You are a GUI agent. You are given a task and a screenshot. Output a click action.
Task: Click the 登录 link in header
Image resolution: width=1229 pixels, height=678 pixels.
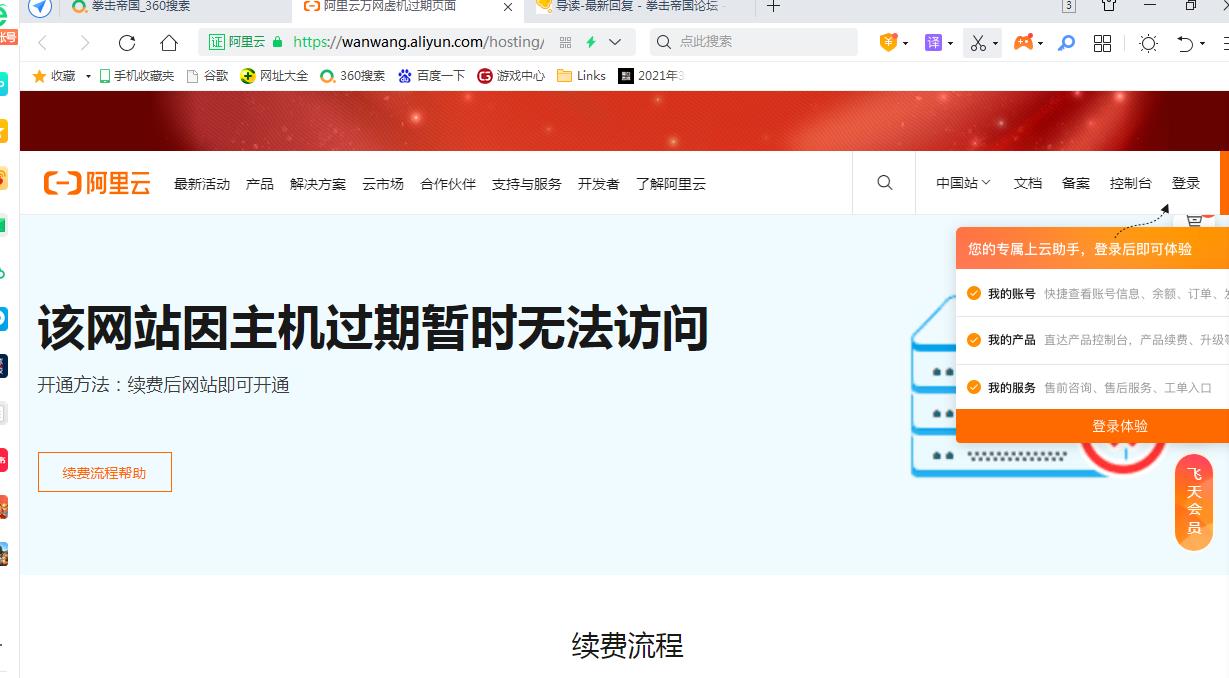(x=1186, y=183)
